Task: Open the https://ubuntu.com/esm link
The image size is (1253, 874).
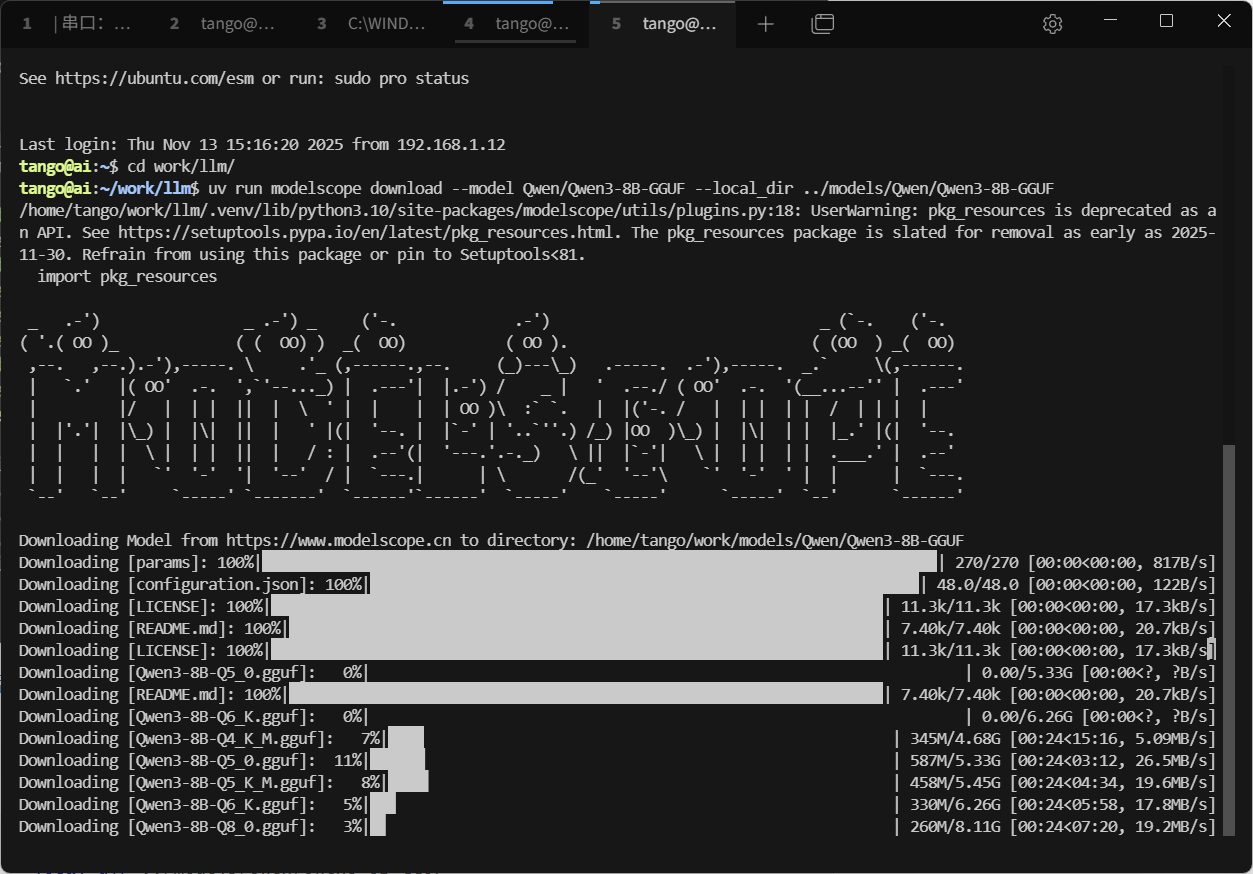Action: point(155,78)
